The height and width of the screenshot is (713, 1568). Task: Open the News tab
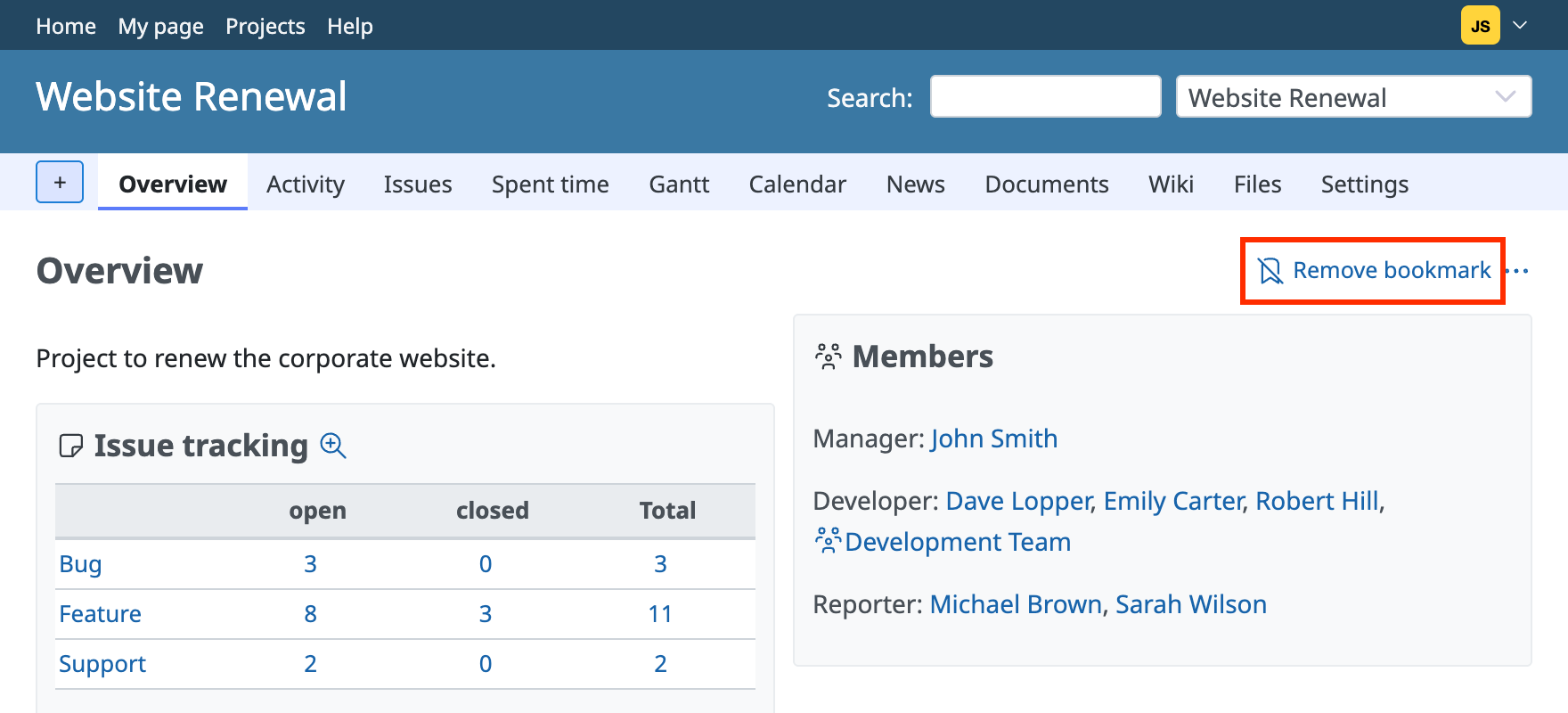(915, 184)
